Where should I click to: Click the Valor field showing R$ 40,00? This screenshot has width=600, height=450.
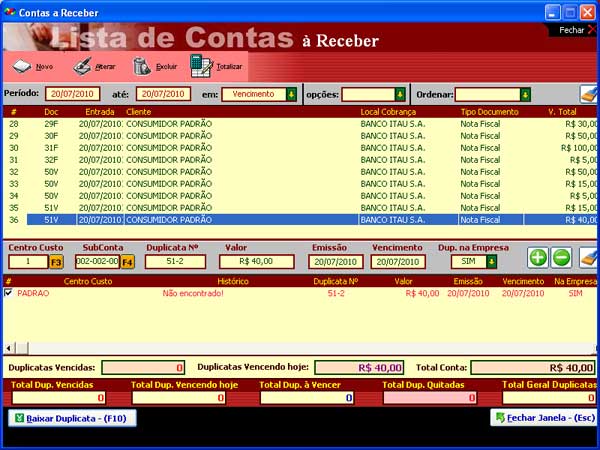256,262
